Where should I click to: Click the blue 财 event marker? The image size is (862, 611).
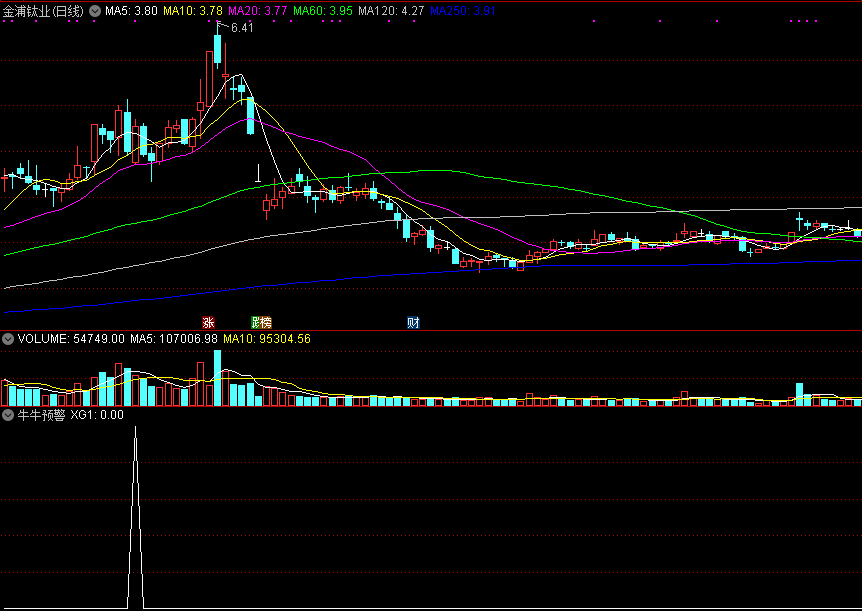click(x=413, y=322)
